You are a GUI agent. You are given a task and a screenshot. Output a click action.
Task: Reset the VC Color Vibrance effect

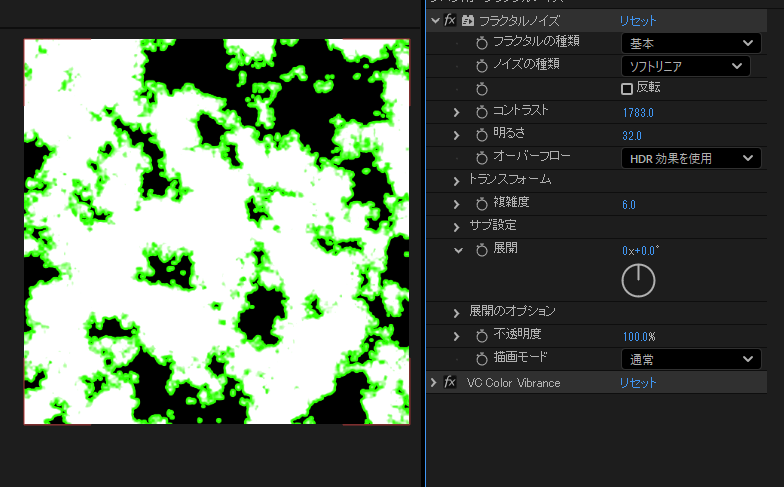pyautogui.click(x=638, y=382)
